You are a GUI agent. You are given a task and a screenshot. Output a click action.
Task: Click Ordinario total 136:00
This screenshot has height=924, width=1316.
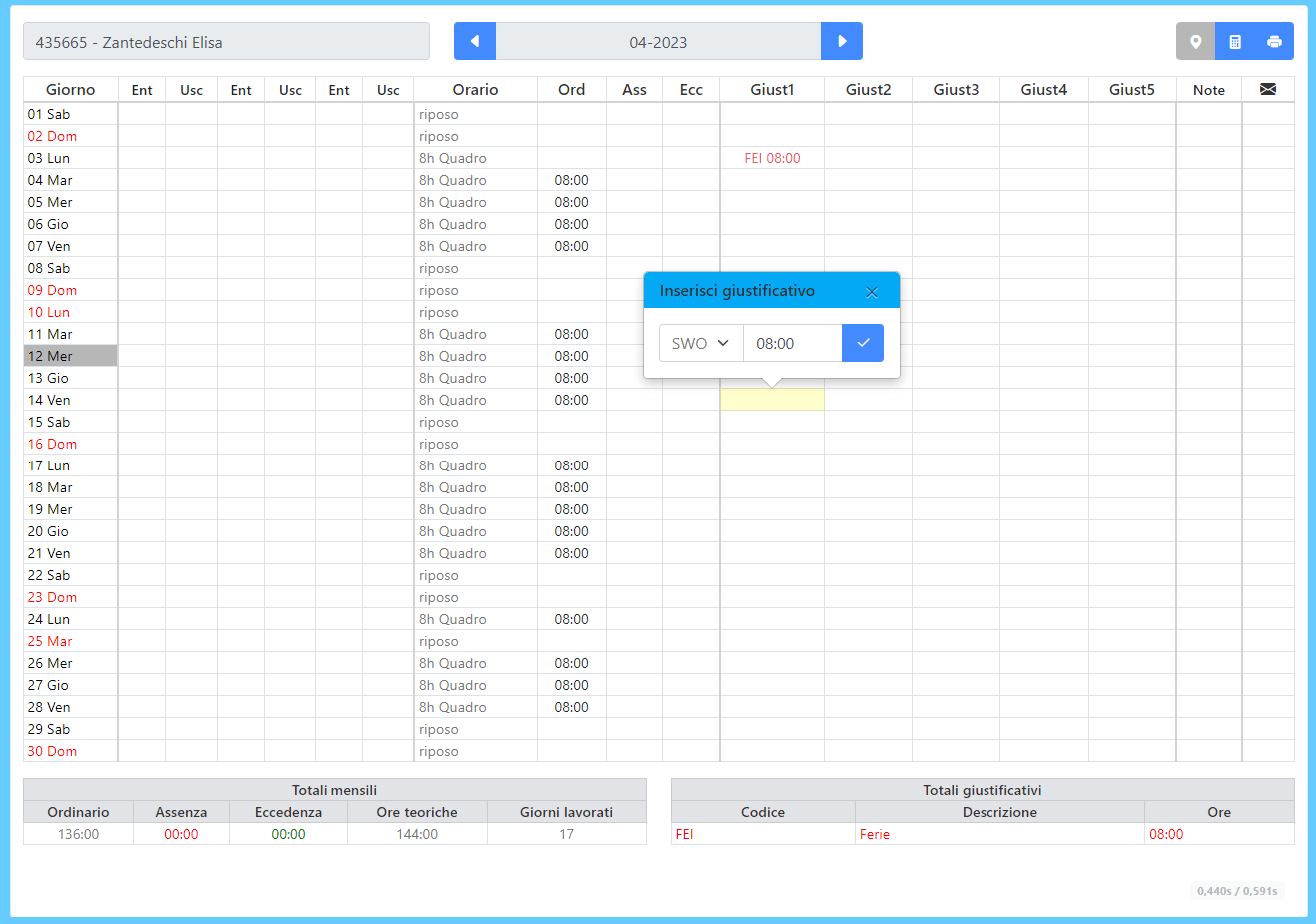[x=78, y=834]
